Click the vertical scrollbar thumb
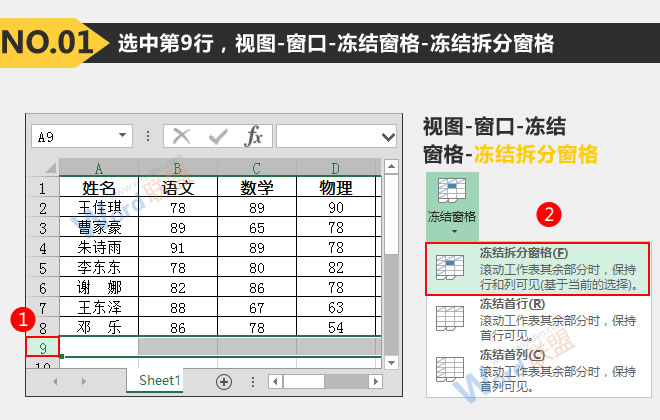The image size is (660, 420). click(391, 214)
